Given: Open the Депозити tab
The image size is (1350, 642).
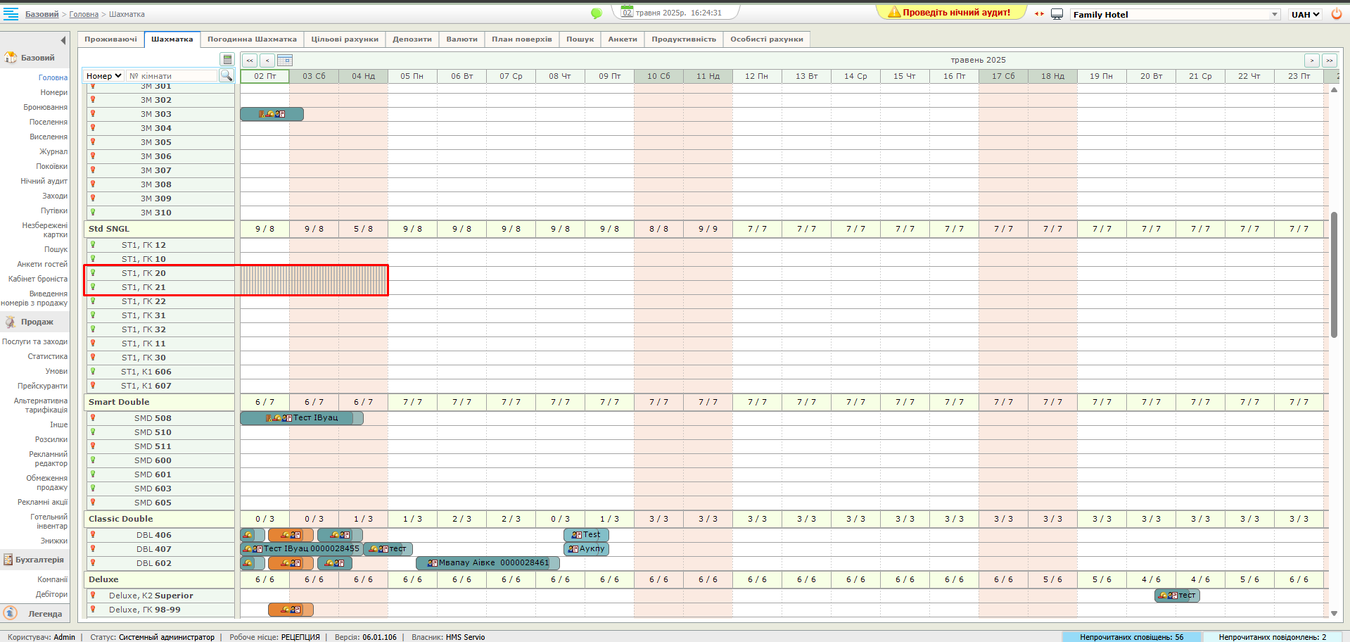Looking at the screenshot, I should coord(412,39).
